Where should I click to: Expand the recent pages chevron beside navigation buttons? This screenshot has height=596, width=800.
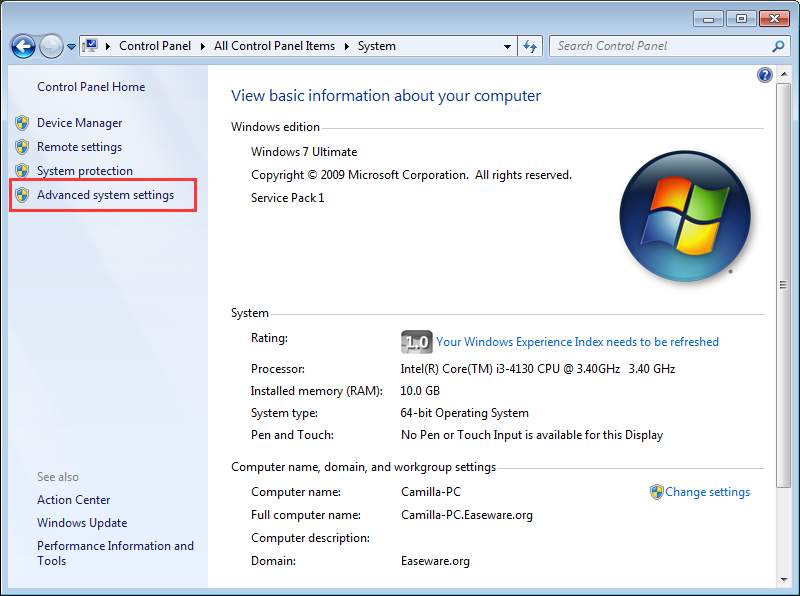pos(70,45)
